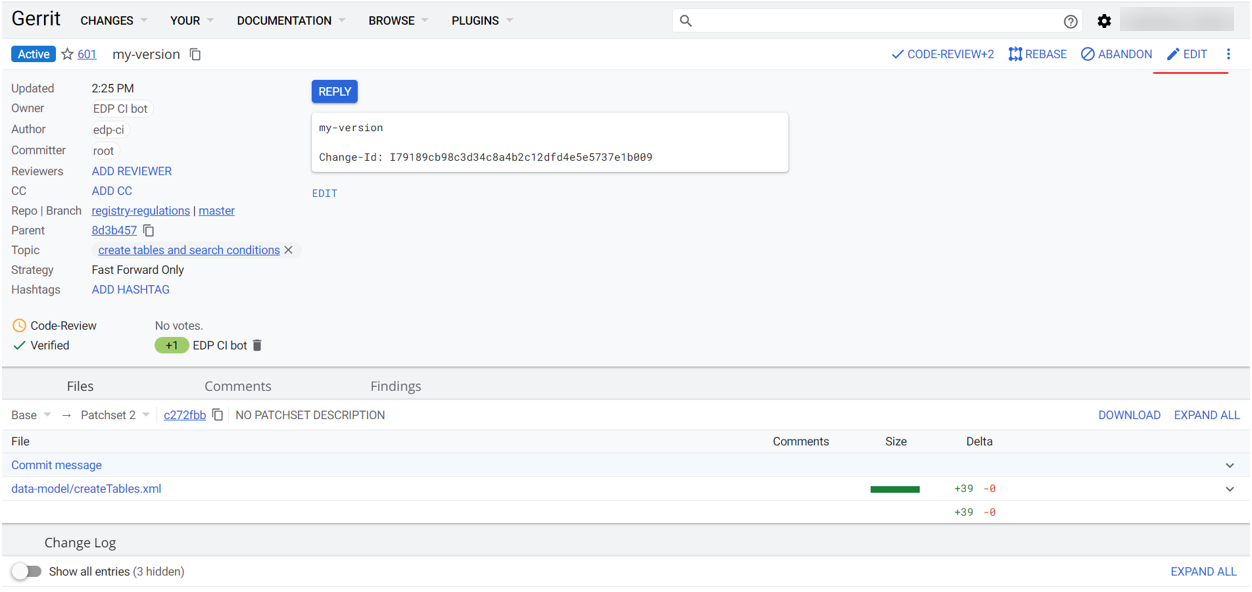Copy patchset commit c272fbb
The width and height of the screenshot is (1252, 592).
click(218, 415)
